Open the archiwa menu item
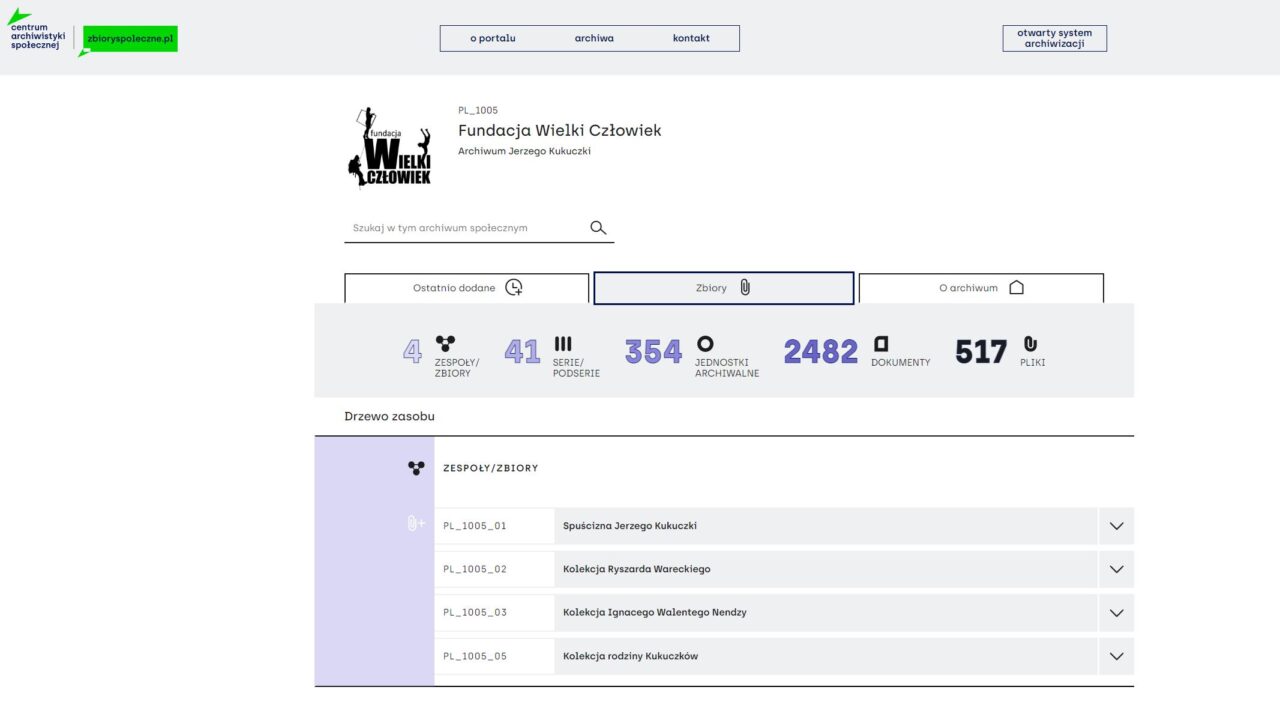The height and width of the screenshot is (708, 1280). point(594,39)
